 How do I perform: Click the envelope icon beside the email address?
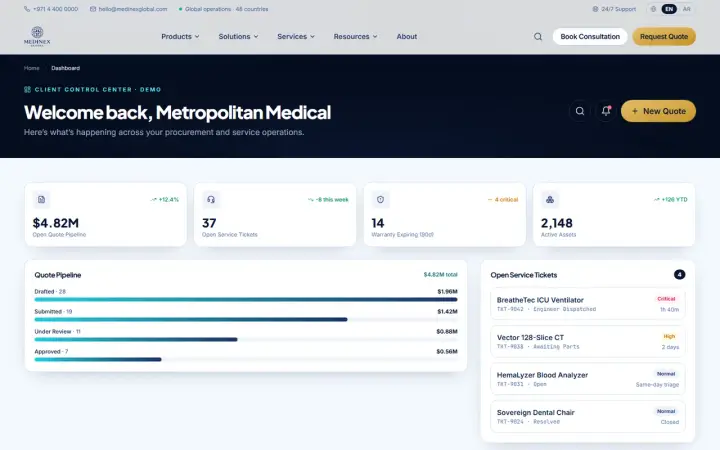coord(93,9)
